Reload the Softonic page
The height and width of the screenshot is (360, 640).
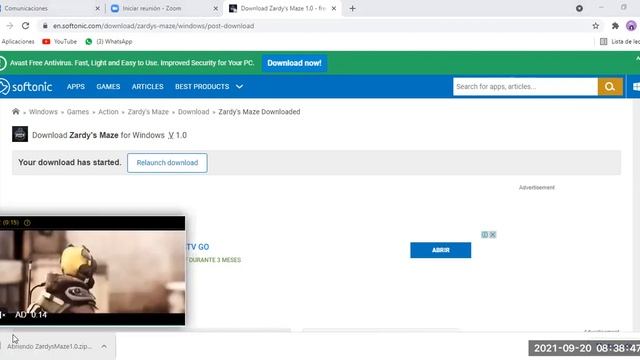(25, 26)
